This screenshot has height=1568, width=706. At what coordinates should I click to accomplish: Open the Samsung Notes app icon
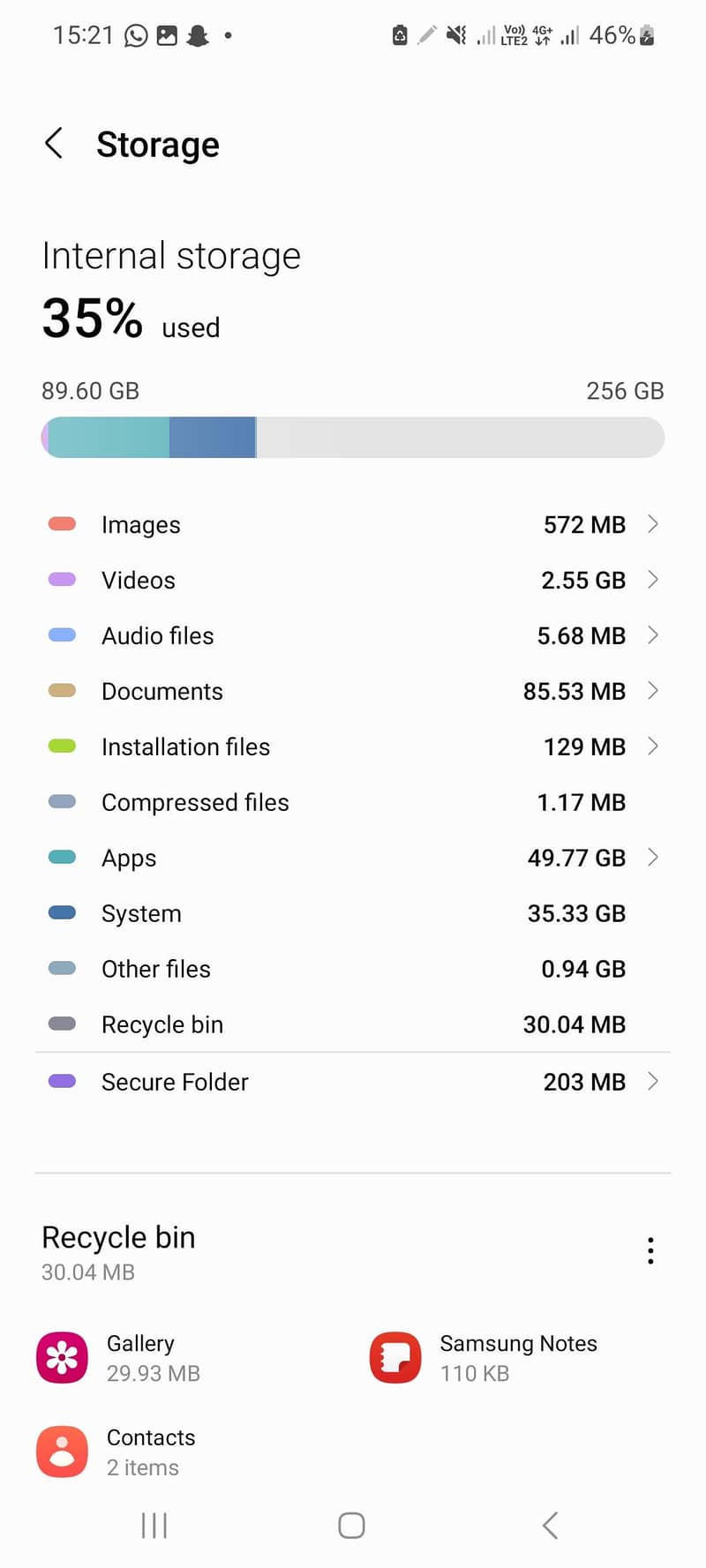pyautogui.click(x=395, y=1357)
